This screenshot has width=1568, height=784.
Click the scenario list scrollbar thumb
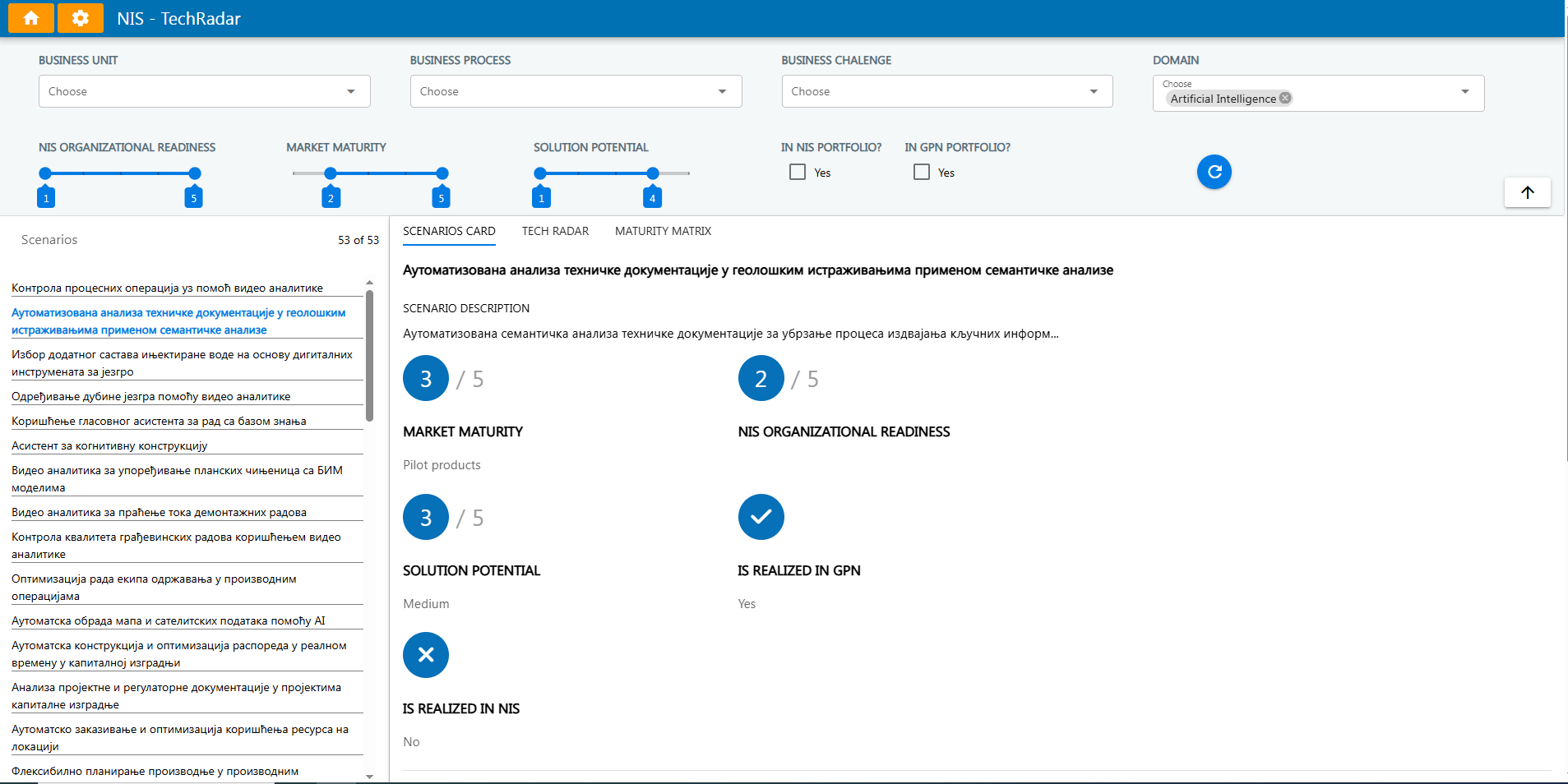369,355
